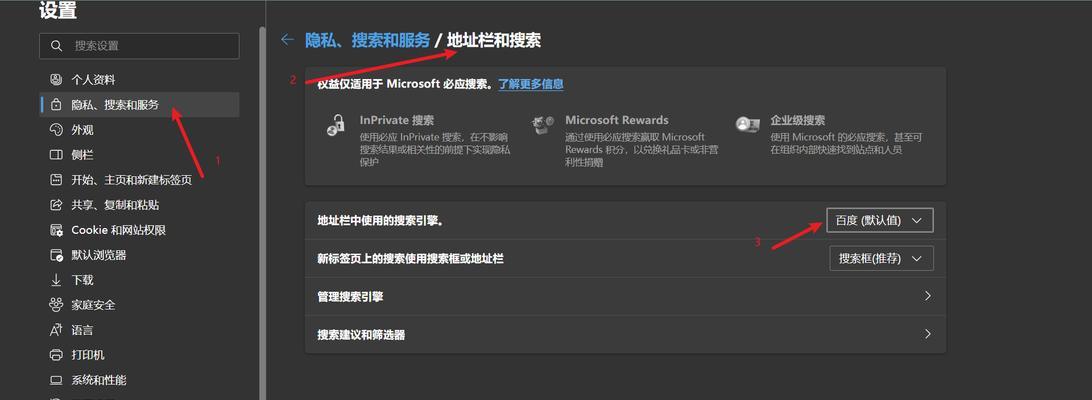Open 系统和性能 settings
This screenshot has width=1092, height=400.
[140, 380]
